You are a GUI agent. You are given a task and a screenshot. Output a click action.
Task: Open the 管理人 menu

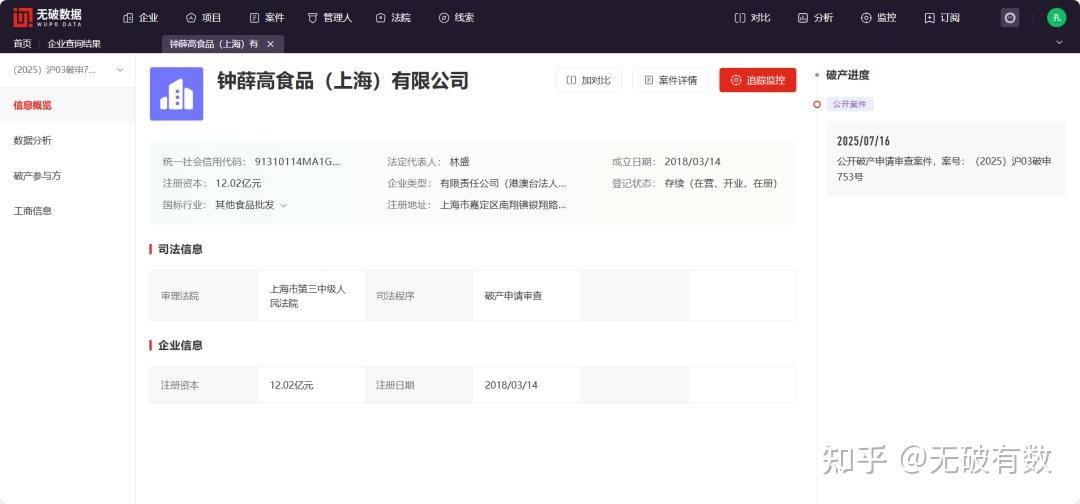330,18
